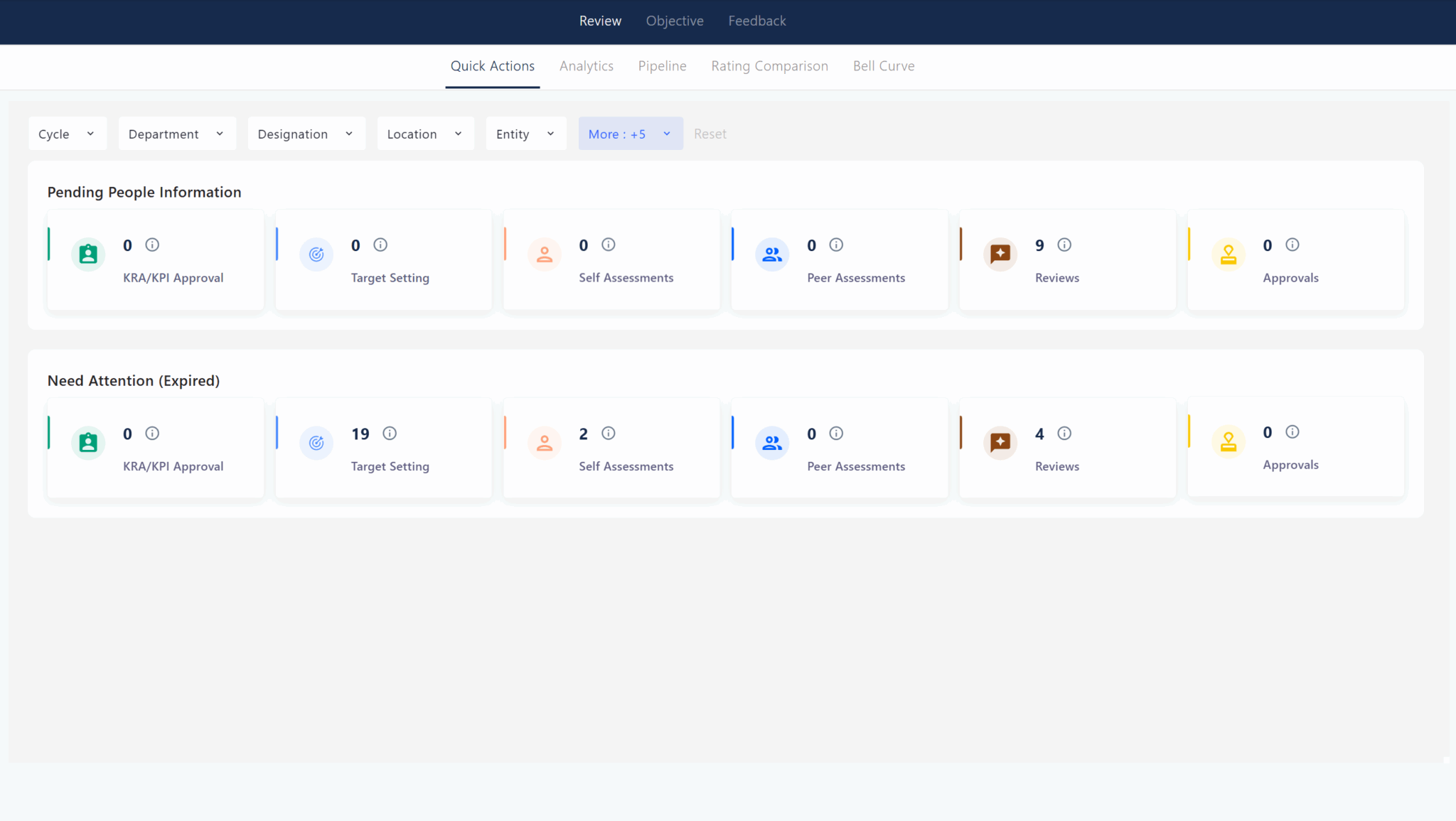The width and height of the screenshot is (1456, 821).
Task: Open info tooltip on pending Reviews card
Action: coord(1064,245)
